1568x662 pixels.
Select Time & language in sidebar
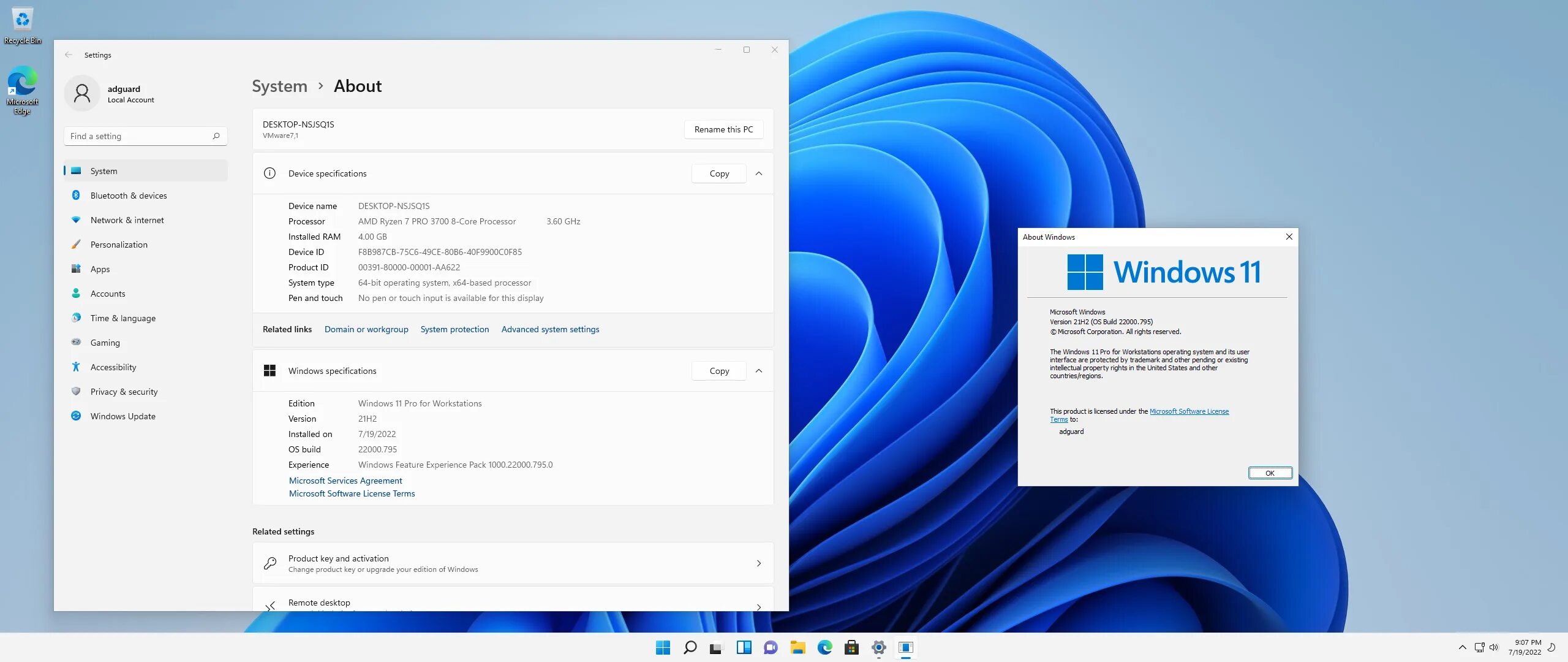(x=123, y=318)
